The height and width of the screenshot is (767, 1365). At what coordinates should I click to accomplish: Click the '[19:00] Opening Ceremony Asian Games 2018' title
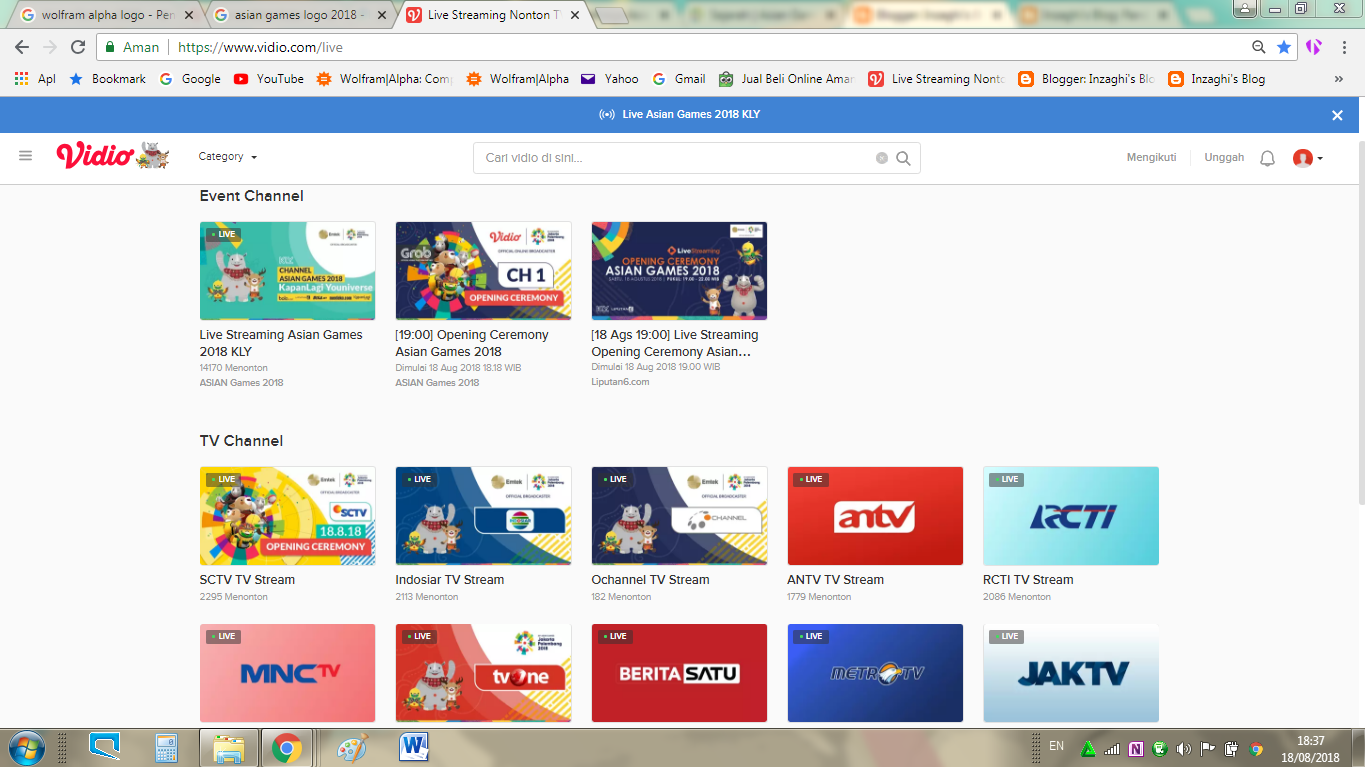[x=472, y=343]
